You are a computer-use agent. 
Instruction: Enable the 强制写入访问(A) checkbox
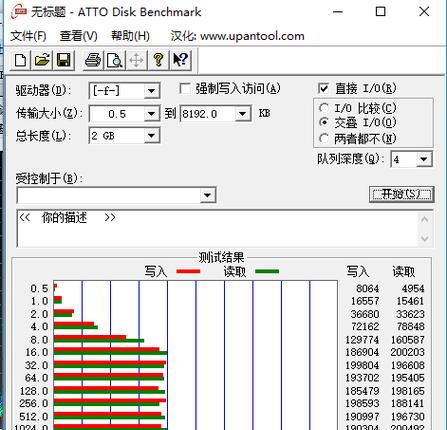click(x=185, y=89)
